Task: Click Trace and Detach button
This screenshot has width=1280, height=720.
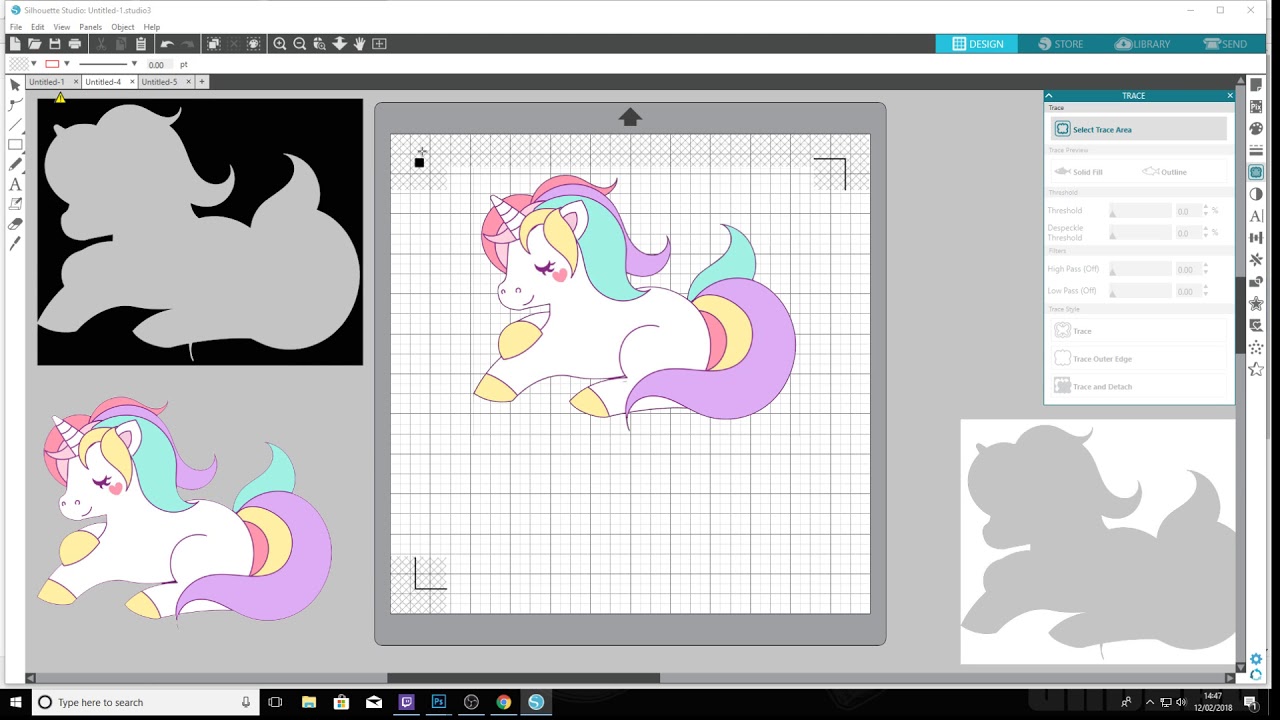Action: coord(1138,386)
